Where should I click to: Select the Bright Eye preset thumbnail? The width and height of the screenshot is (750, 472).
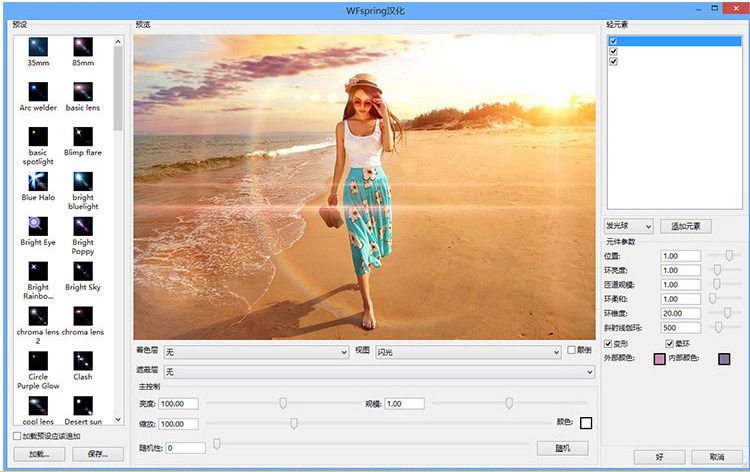38,225
